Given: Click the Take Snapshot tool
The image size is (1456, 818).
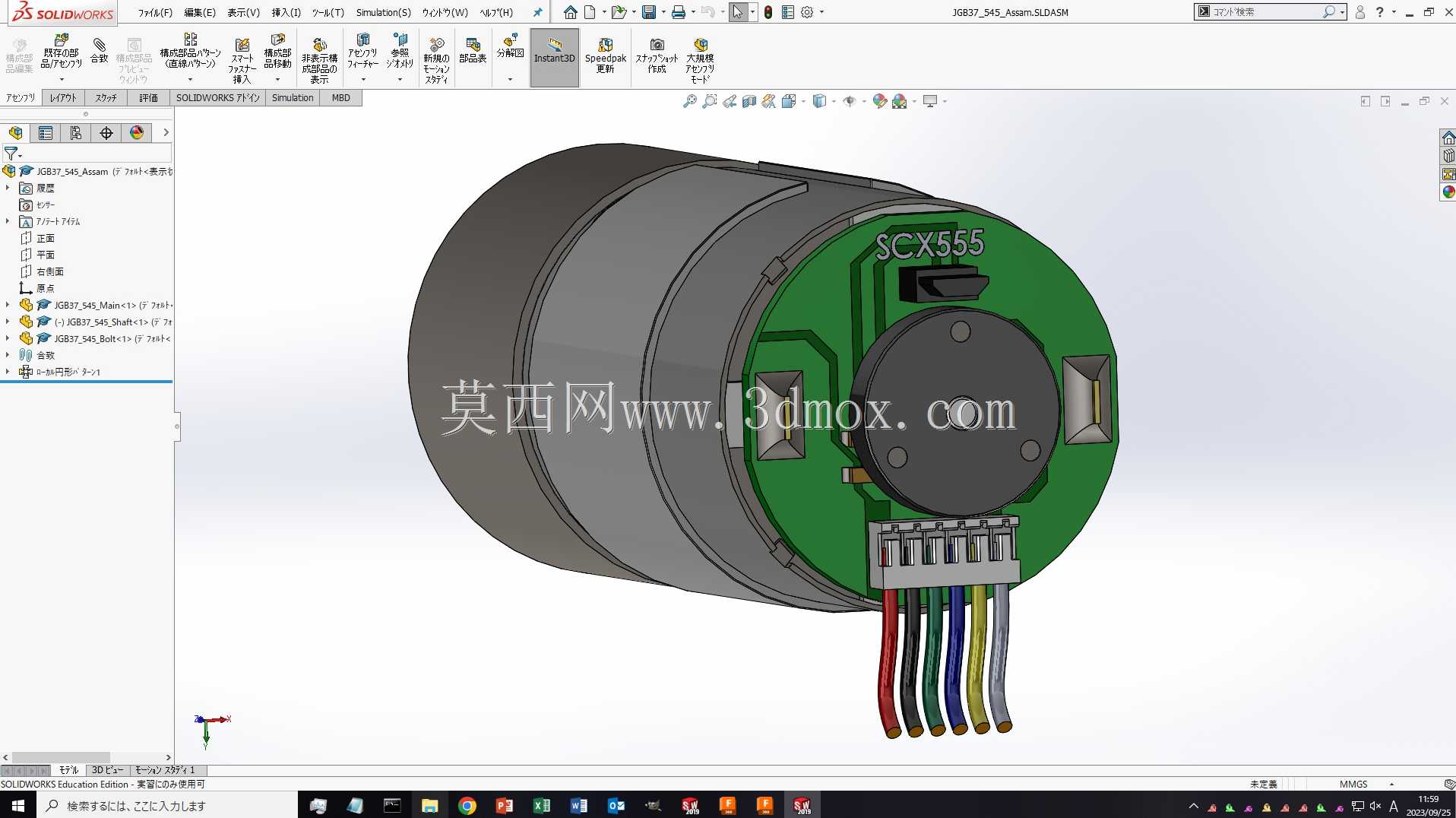Looking at the screenshot, I should [657, 55].
